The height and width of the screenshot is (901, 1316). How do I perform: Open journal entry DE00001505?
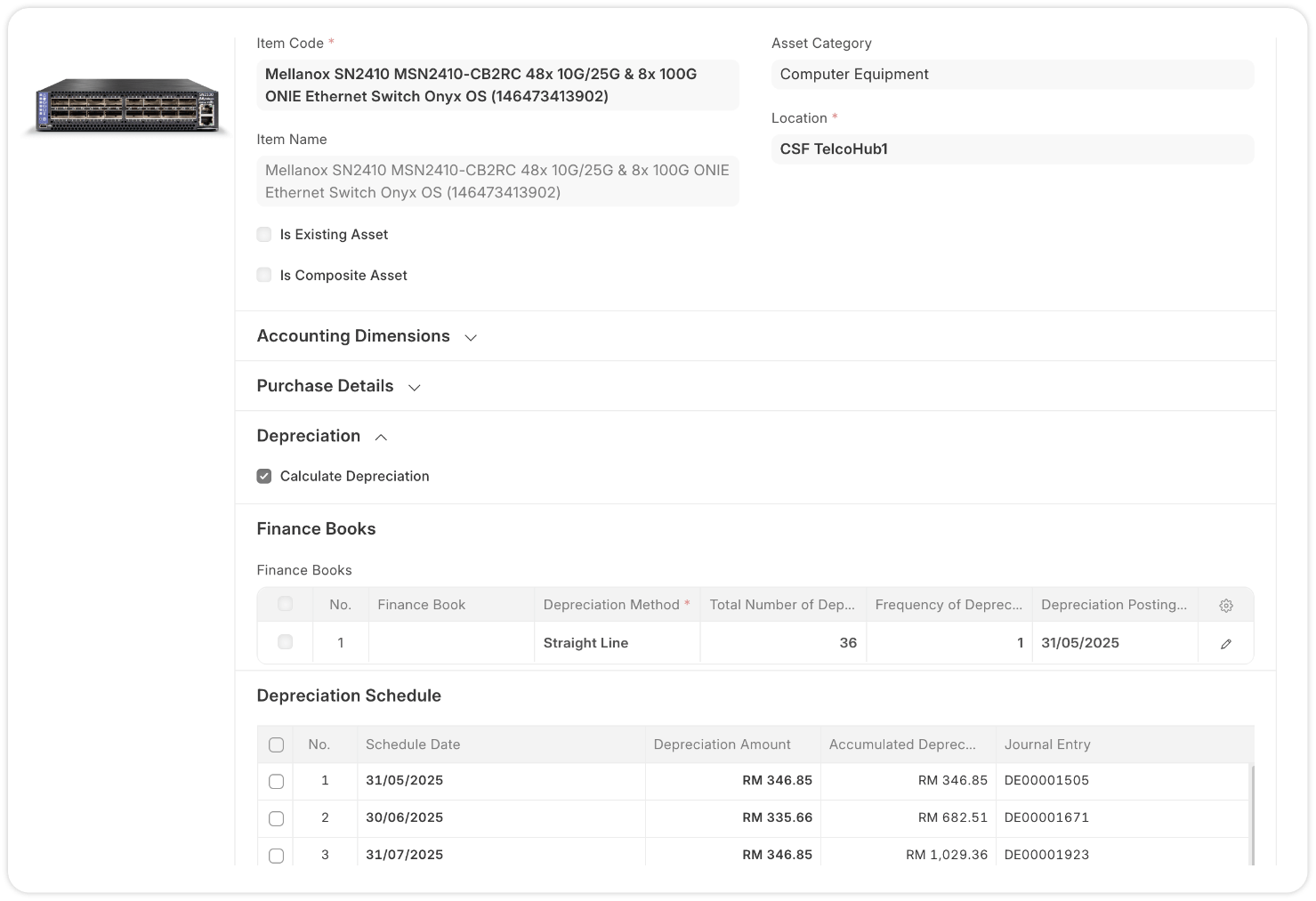(x=1046, y=781)
